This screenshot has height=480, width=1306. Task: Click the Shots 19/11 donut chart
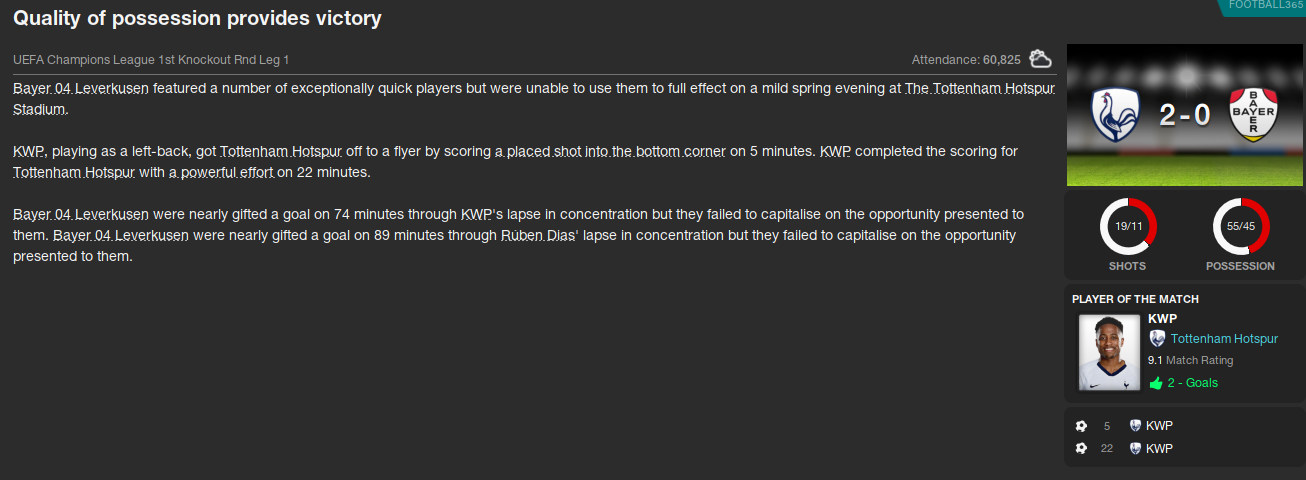click(1128, 227)
